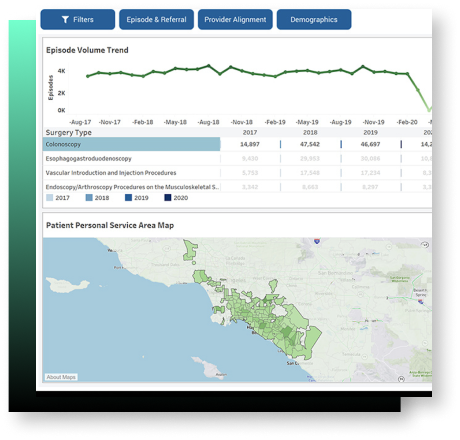Open the Demographics view
460x440 pixels.
(x=314, y=20)
